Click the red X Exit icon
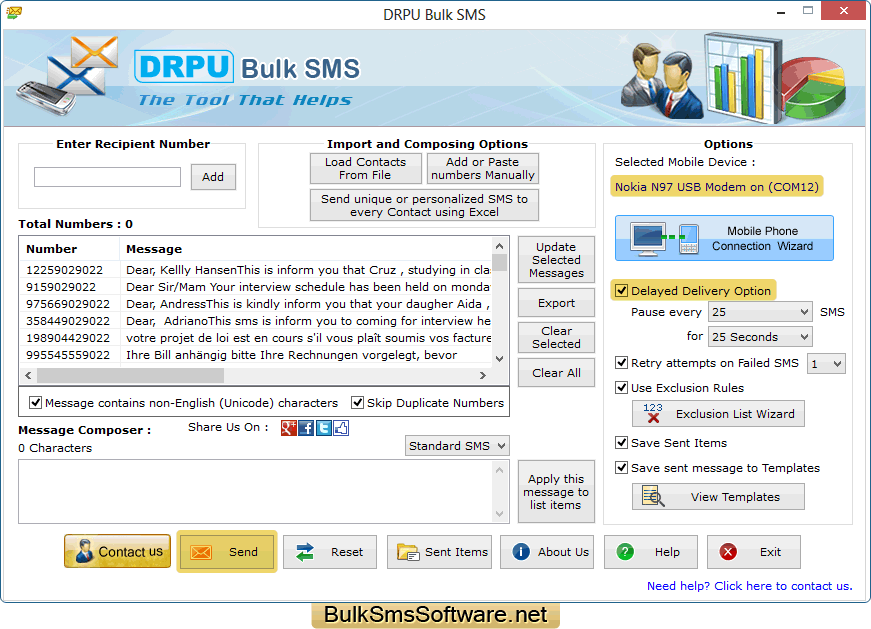 [728, 552]
